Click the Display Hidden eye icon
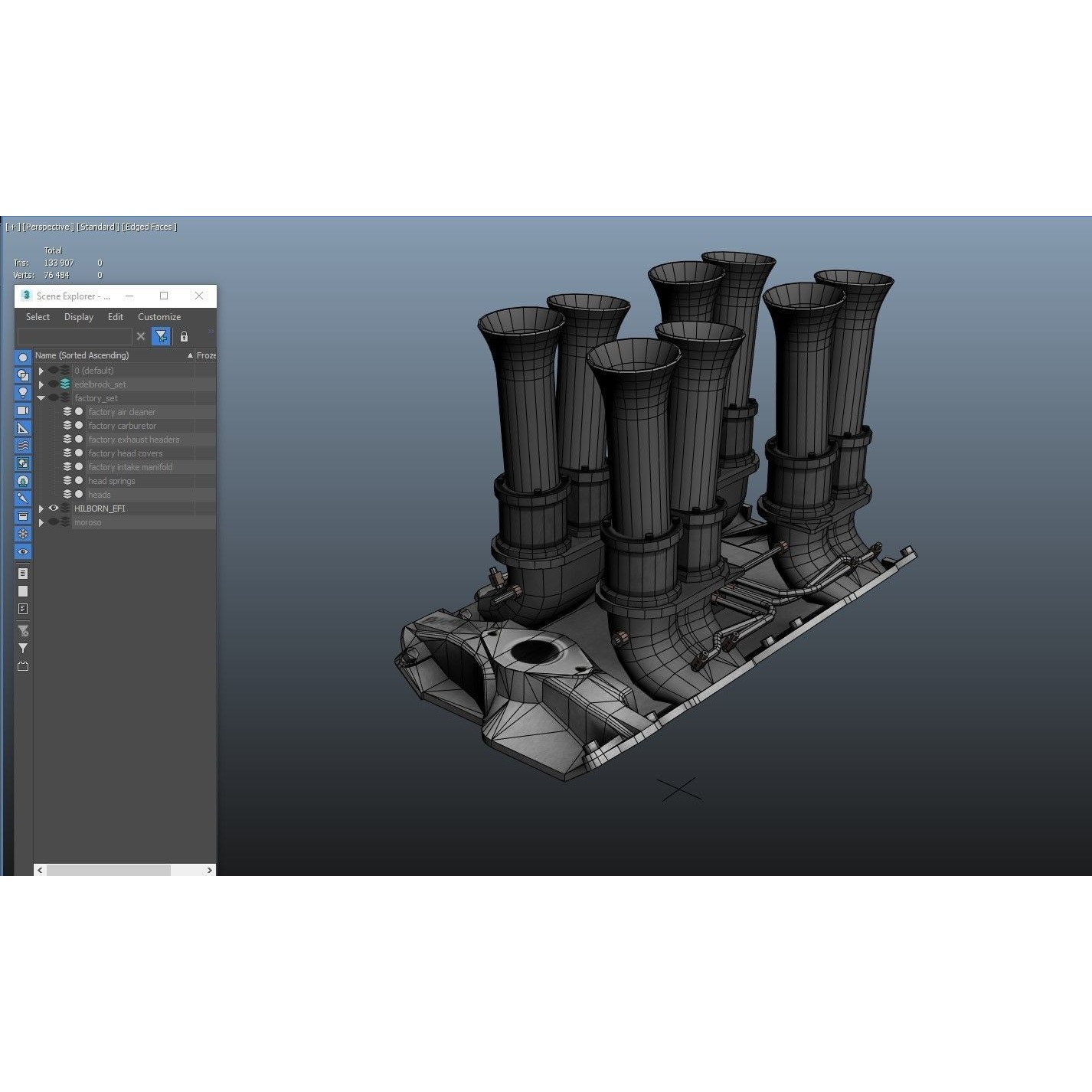 23,551
